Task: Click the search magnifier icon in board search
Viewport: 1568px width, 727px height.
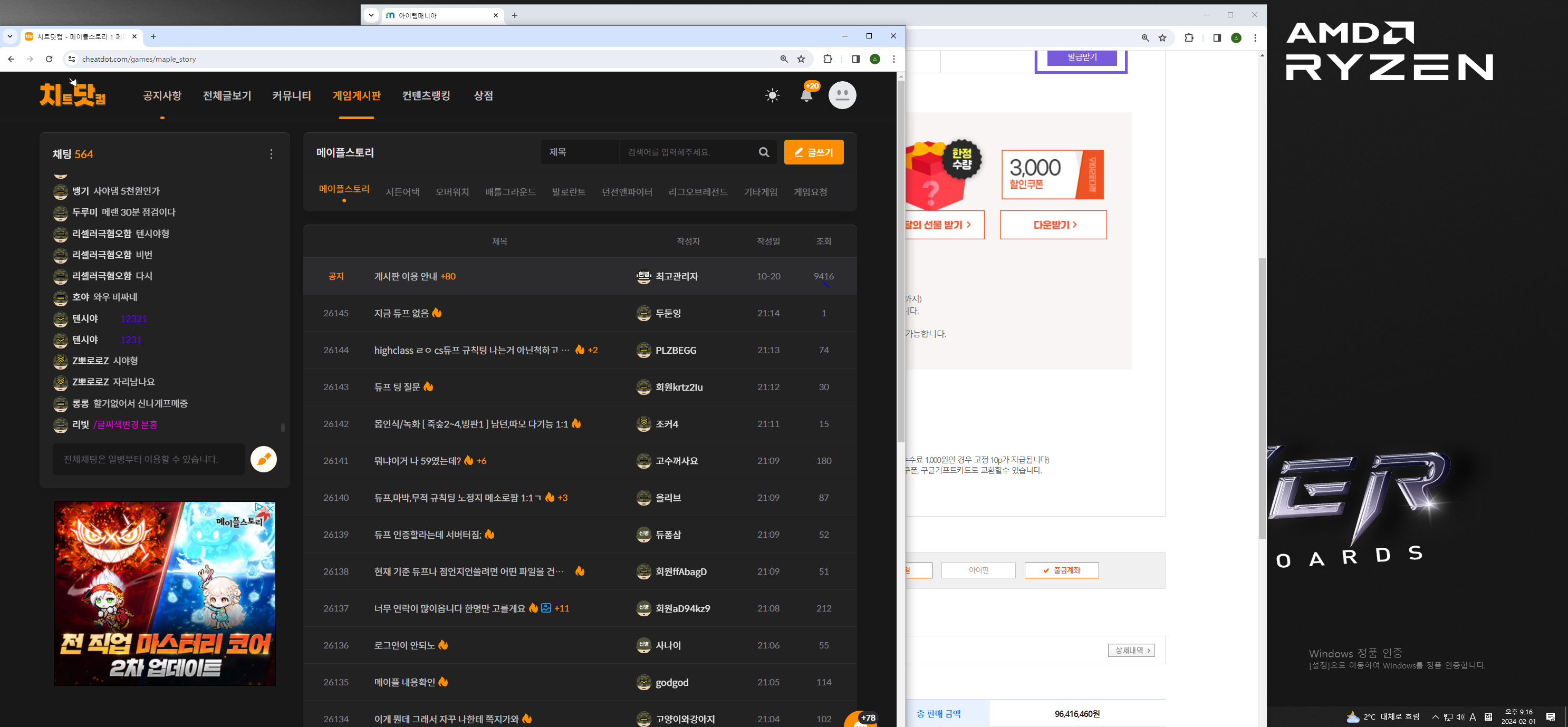Action: [x=763, y=152]
